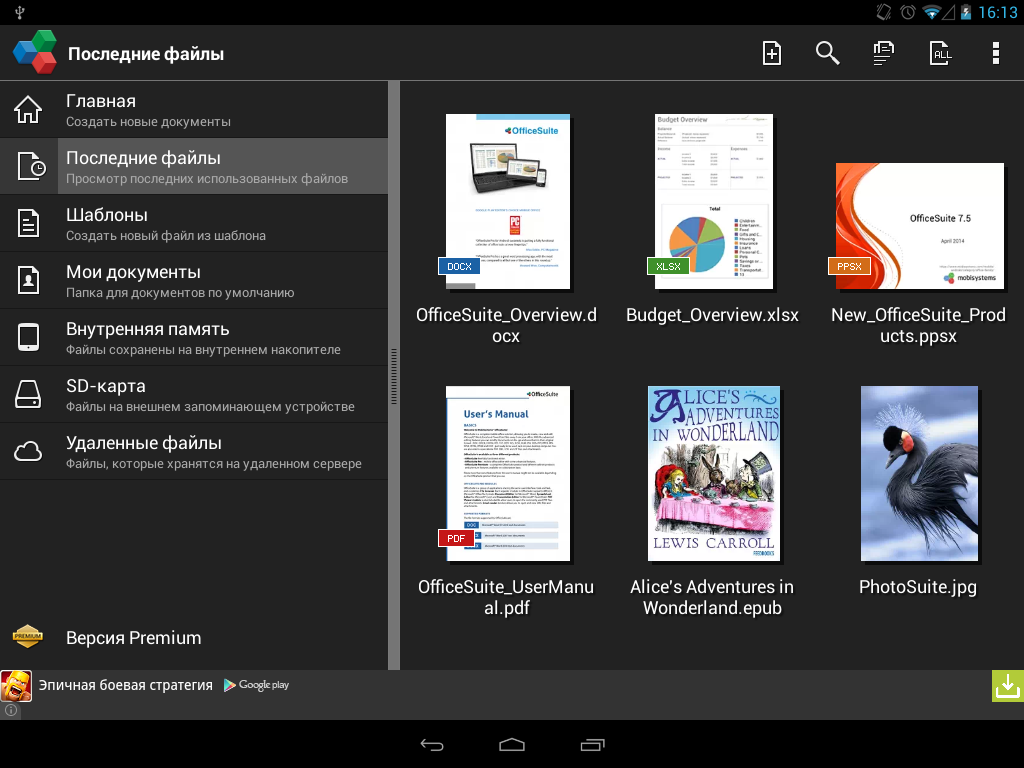Select Последние файлы in sidebar
This screenshot has height=768, width=1024.
click(x=194, y=167)
